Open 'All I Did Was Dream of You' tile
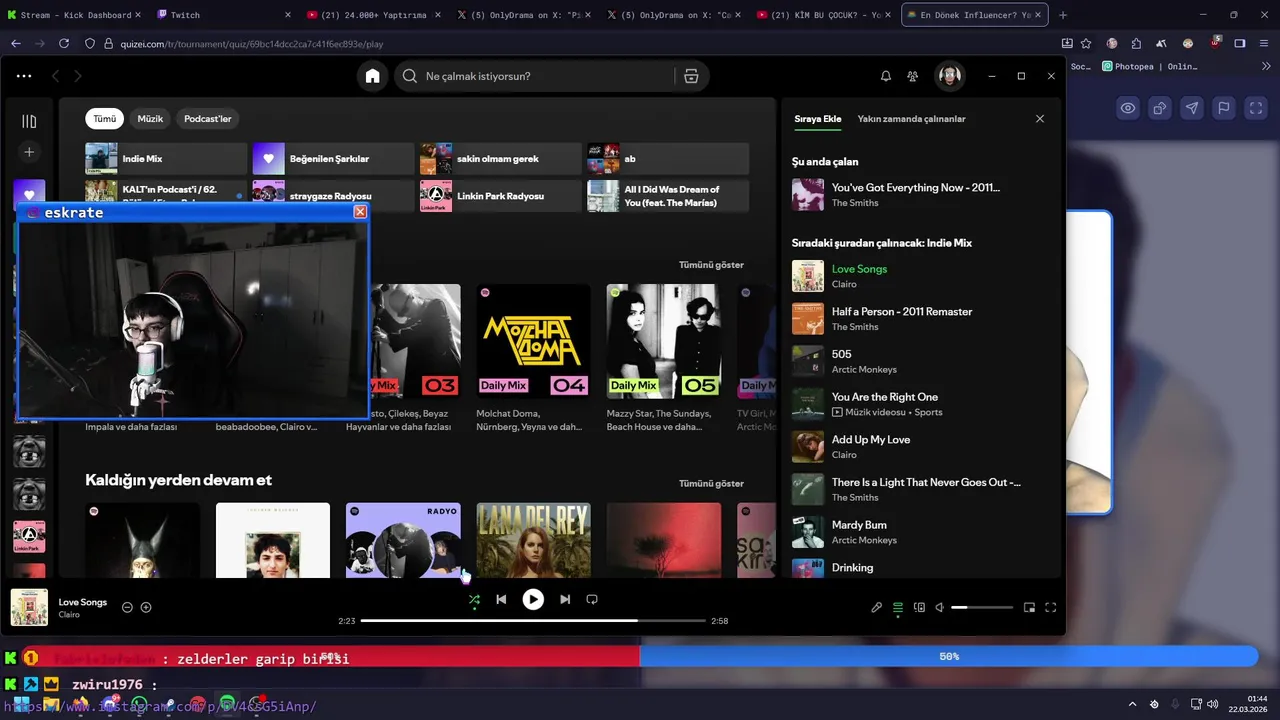The height and width of the screenshot is (720, 1280). click(x=668, y=196)
